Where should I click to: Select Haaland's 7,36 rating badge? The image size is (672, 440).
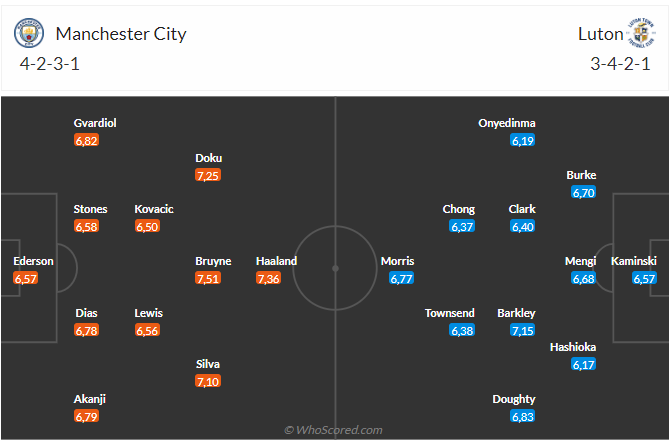coord(268,279)
